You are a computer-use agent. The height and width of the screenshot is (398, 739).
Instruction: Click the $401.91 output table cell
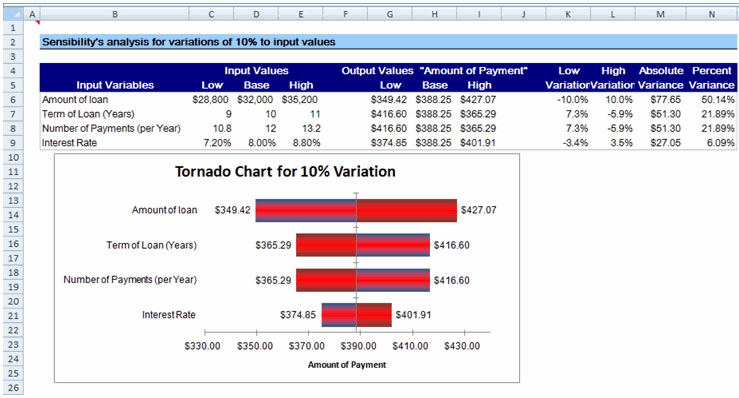[x=478, y=143]
